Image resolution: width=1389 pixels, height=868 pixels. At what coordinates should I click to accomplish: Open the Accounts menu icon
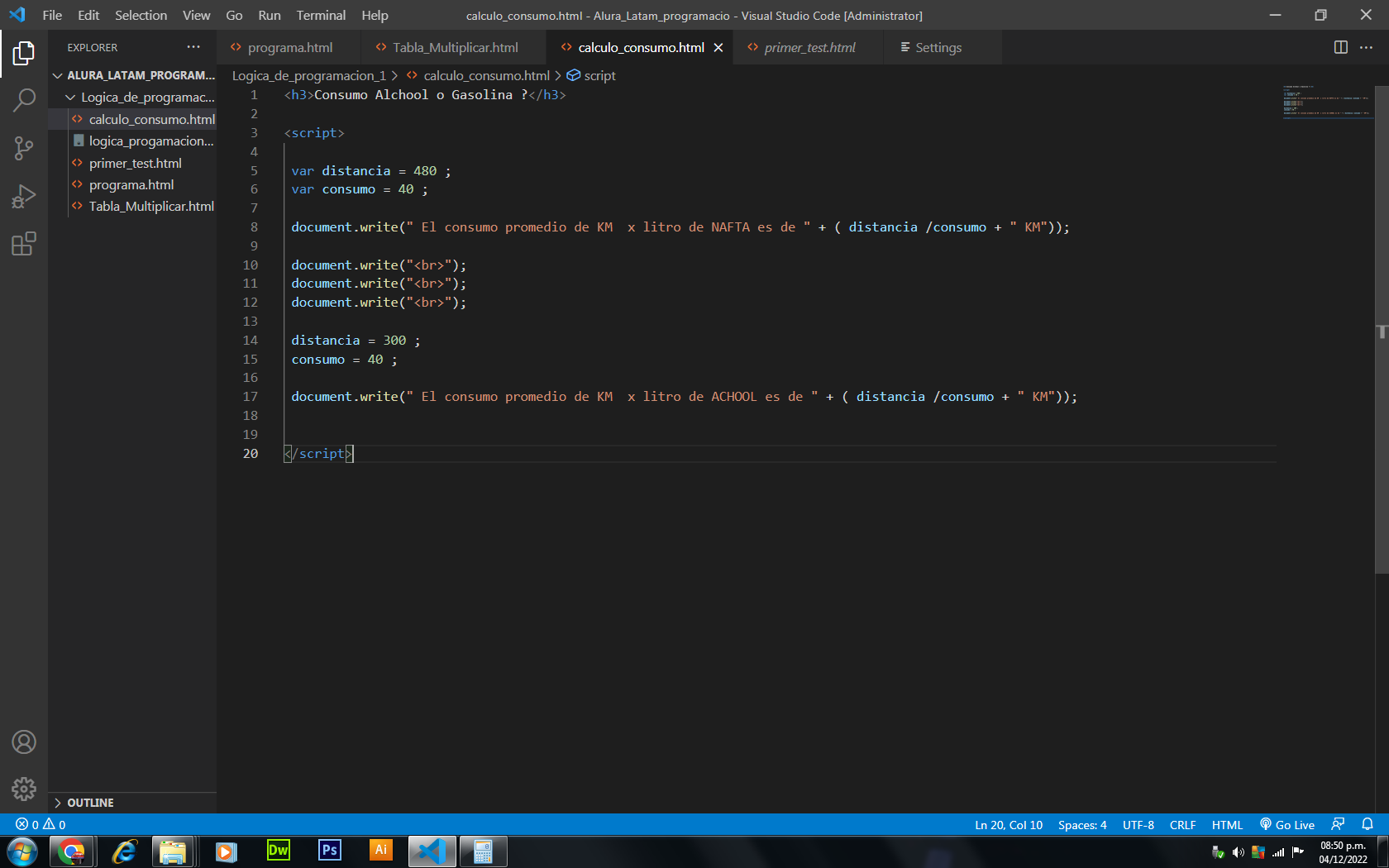coord(24,742)
